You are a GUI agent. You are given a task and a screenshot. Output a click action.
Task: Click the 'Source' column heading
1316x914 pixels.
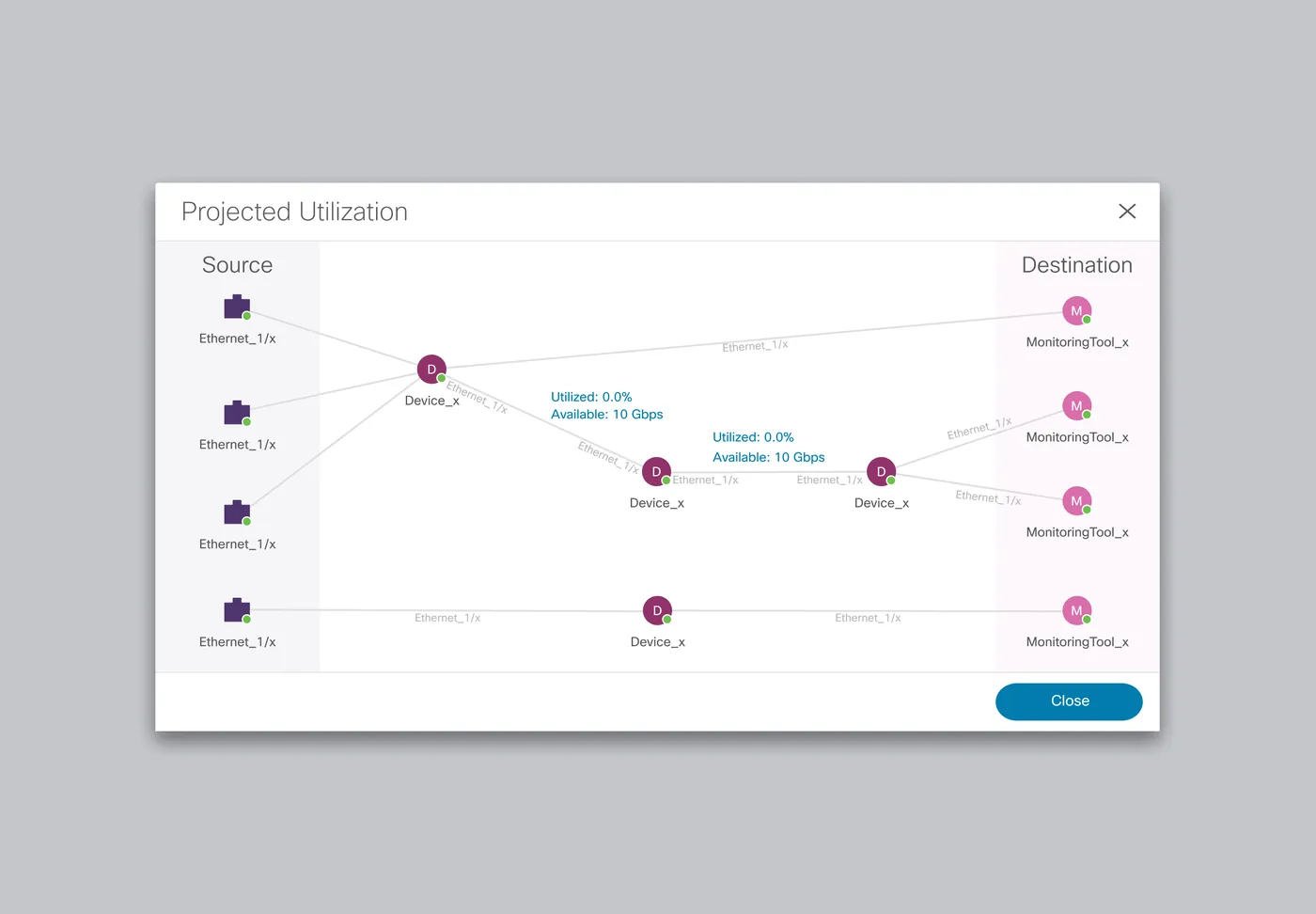pyautogui.click(x=237, y=265)
